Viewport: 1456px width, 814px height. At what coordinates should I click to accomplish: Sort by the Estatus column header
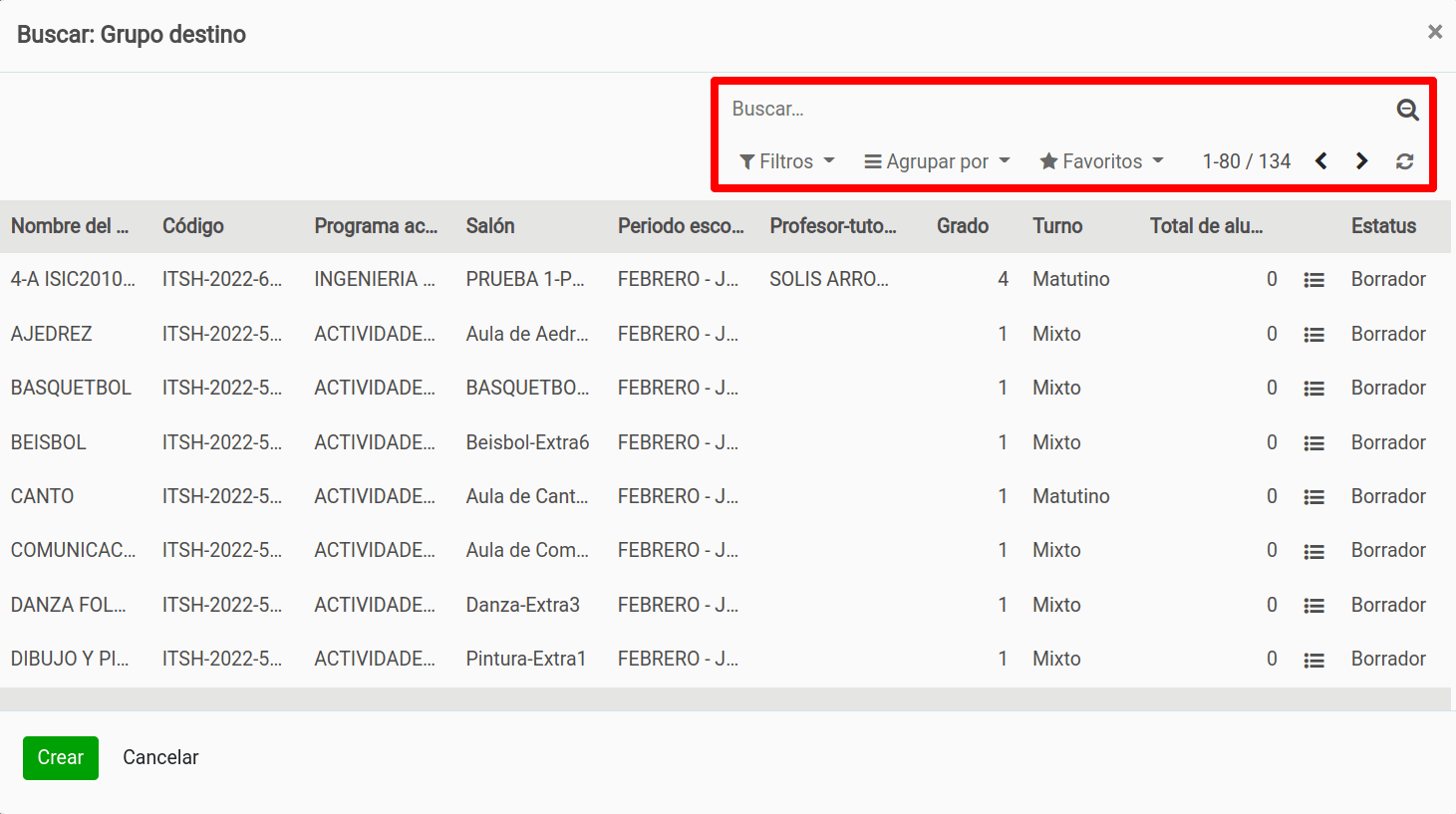1382,226
